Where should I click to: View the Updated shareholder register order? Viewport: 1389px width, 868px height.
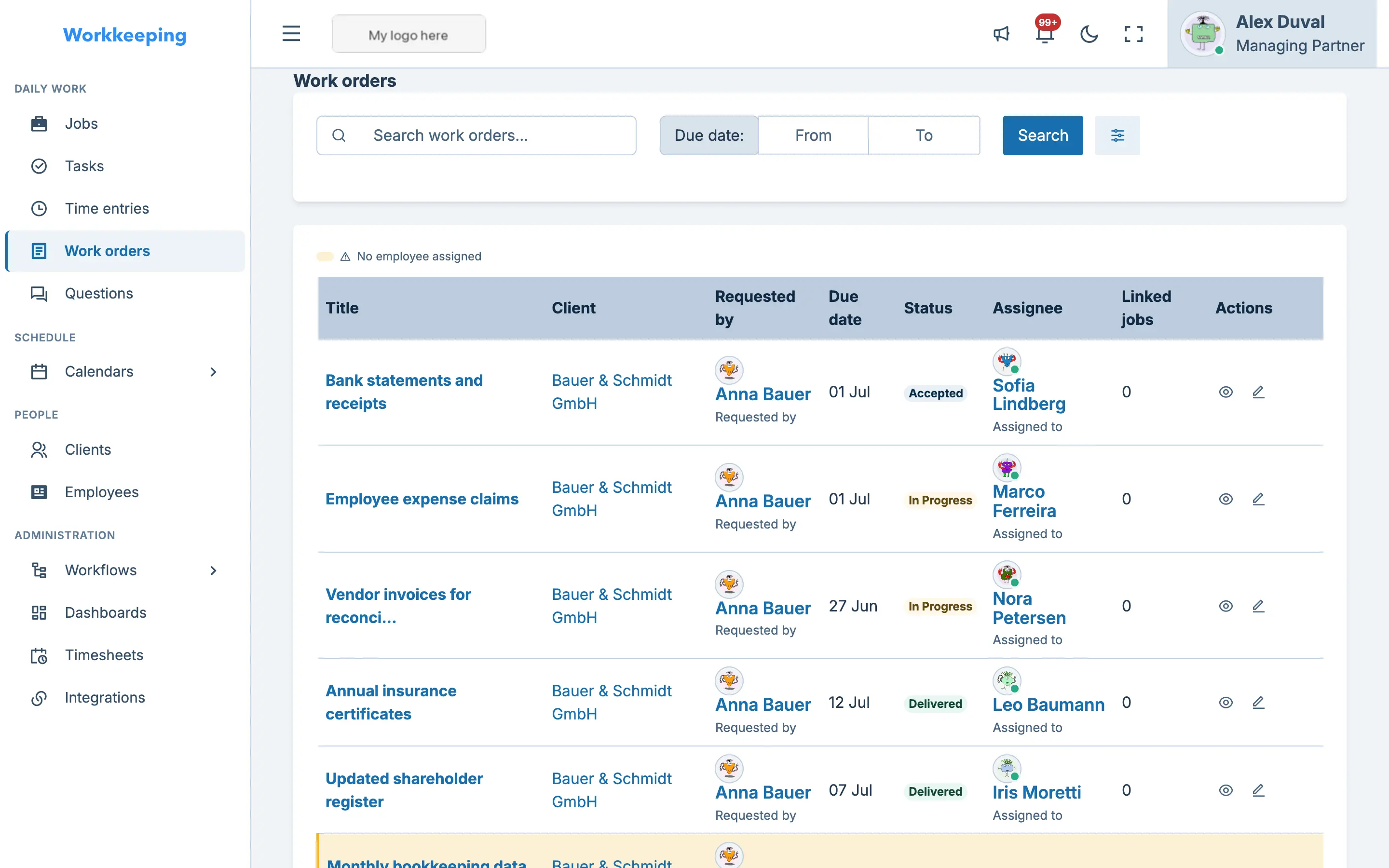click(1226, 790)
